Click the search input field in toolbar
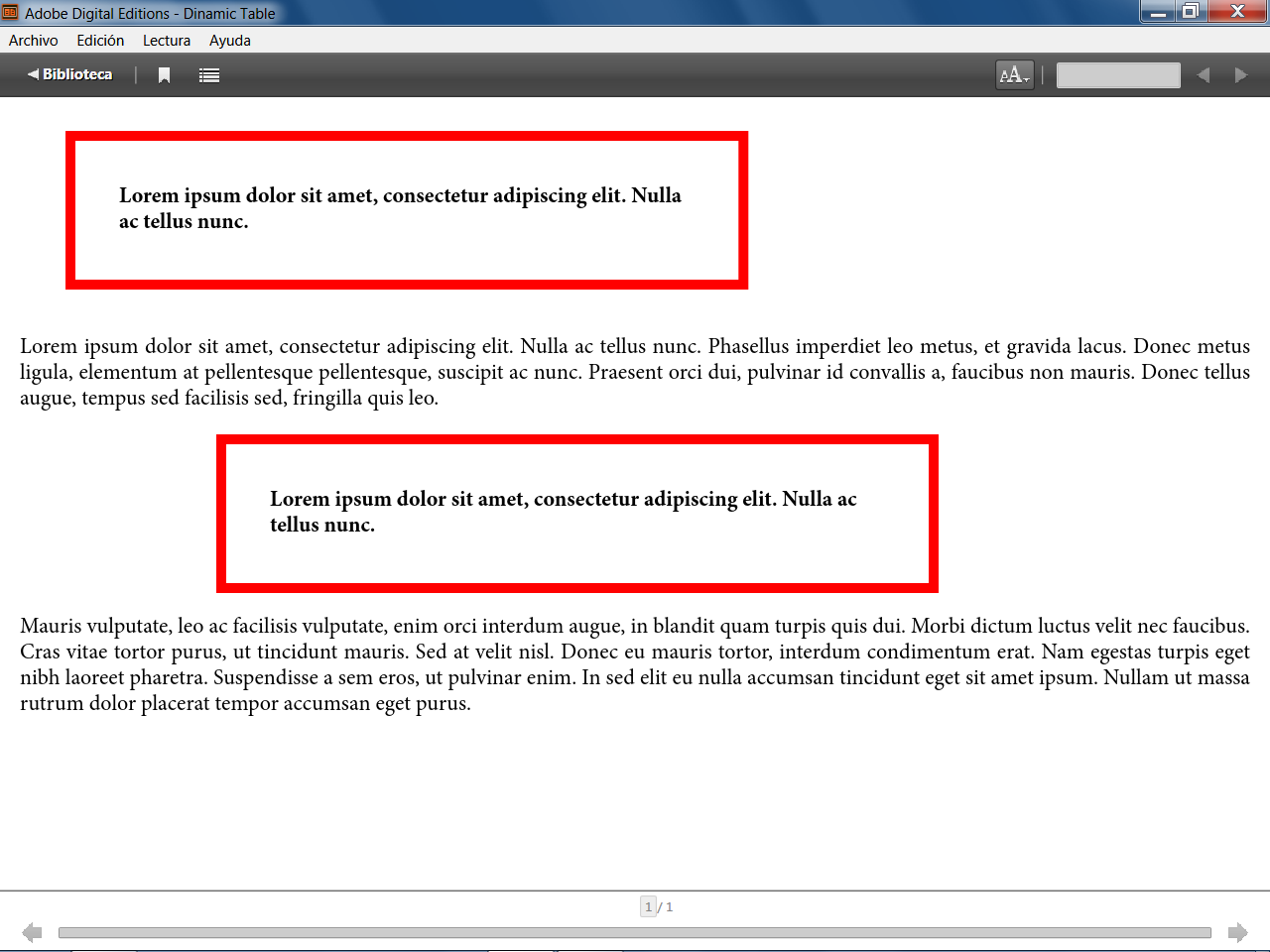The image size is (1270, 952). point(1118,75)
